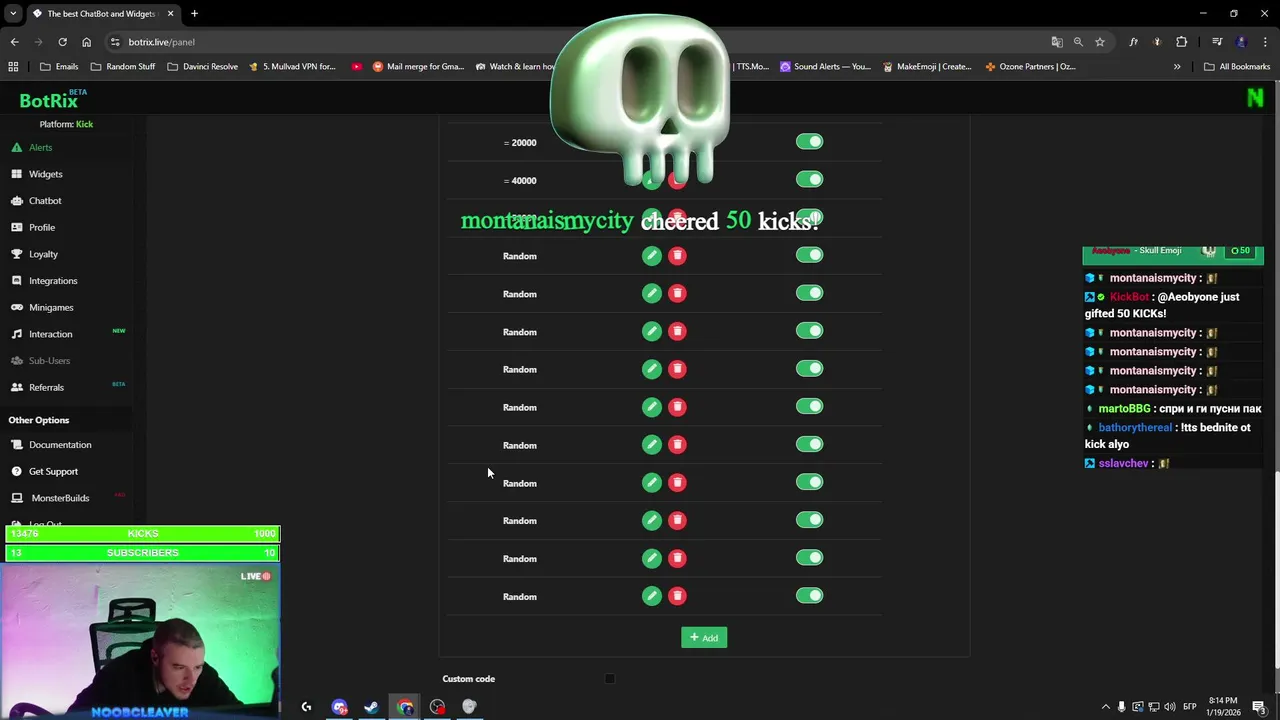Open the browser extensions puzzle icon
Screen dimensions: 1280x720
coord(1182,42)
